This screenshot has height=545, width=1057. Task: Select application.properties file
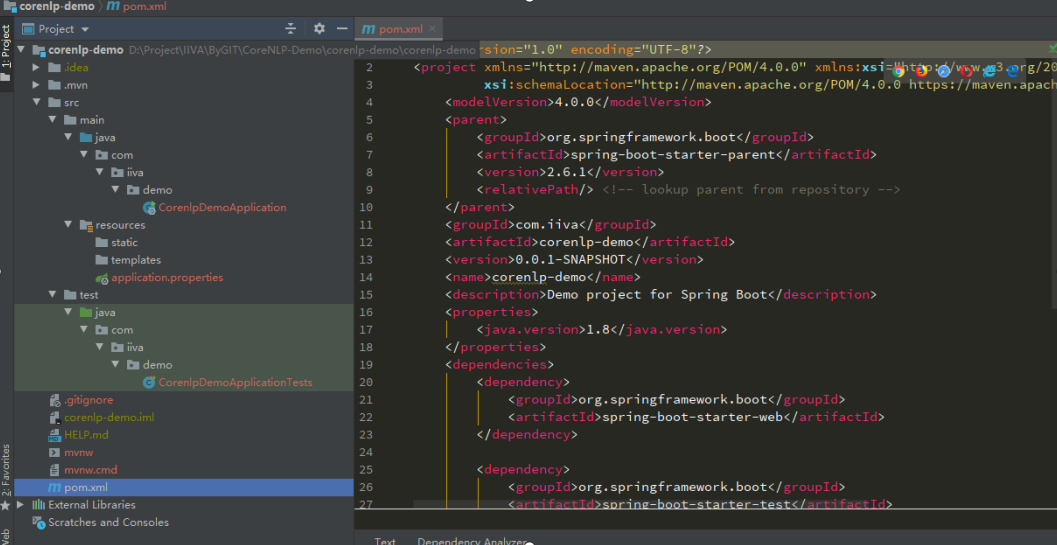[x=167, y=277]
